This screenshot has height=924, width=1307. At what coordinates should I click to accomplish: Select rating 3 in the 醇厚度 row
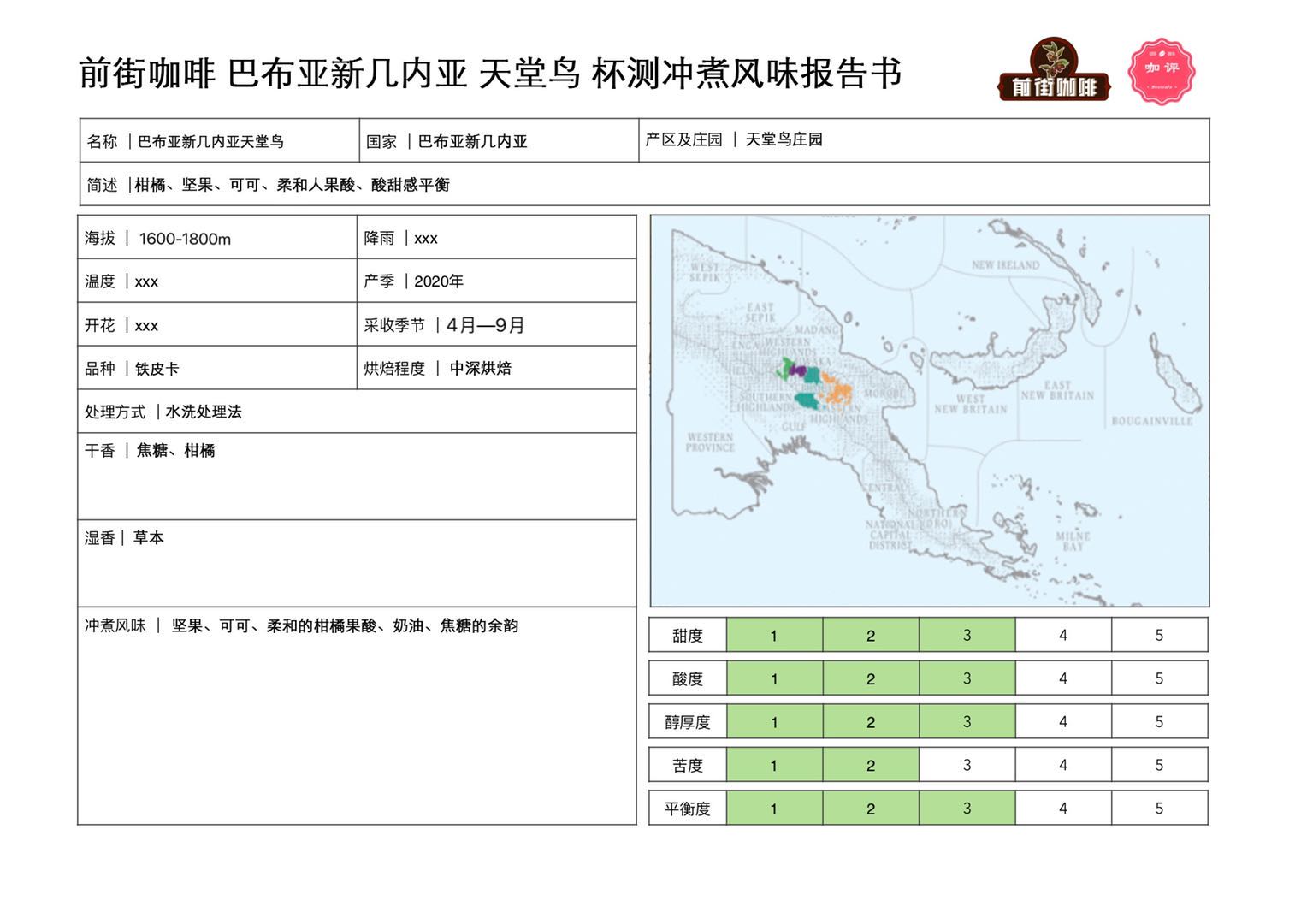pyautogui.click(x=967, y=722)
